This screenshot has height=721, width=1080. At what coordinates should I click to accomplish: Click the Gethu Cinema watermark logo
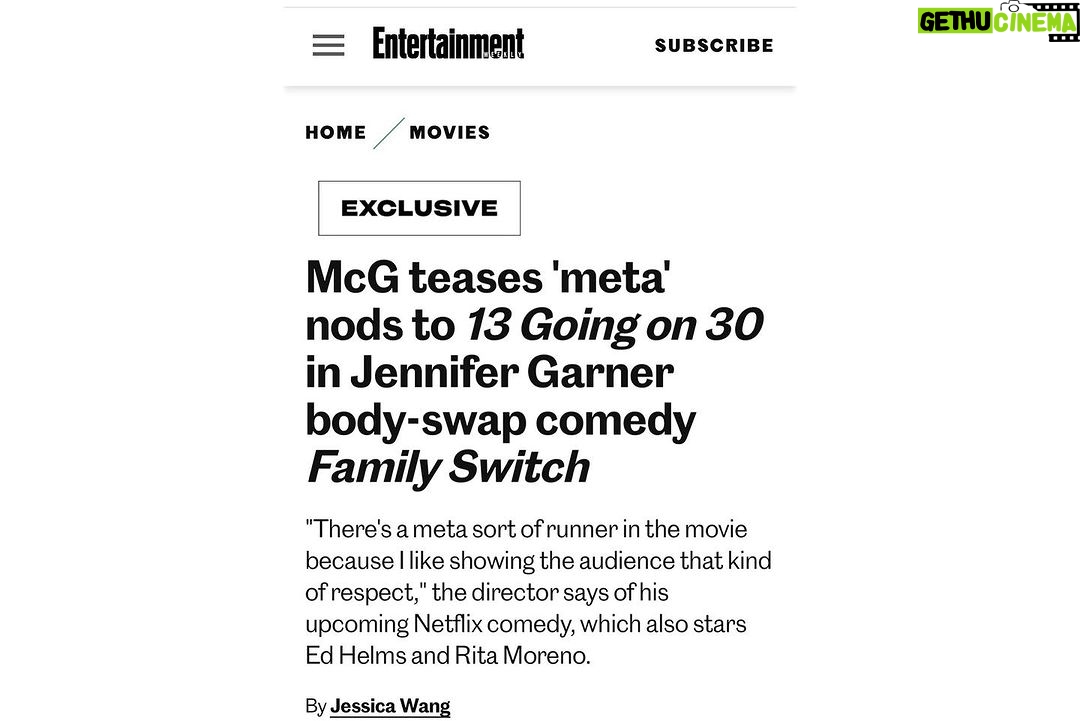[998, 21]
